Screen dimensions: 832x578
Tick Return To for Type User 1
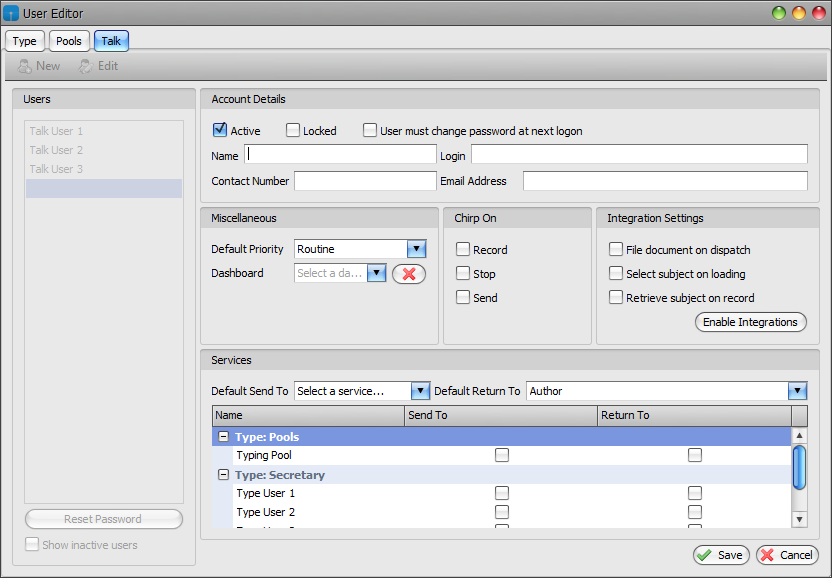click(x=695, y=493)
